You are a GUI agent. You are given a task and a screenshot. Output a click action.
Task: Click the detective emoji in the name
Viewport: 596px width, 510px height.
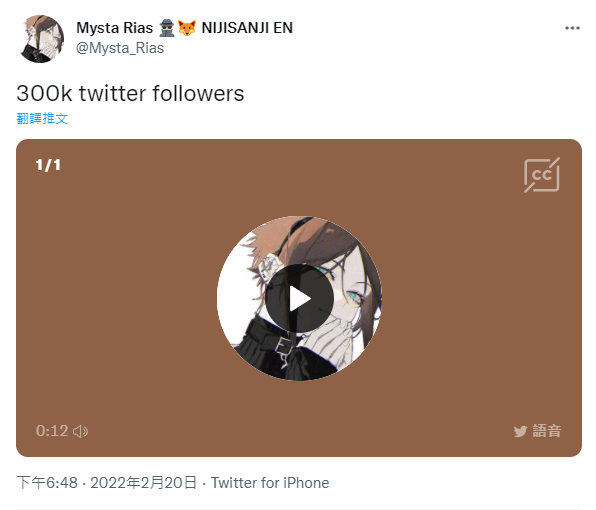pos(166,28)
